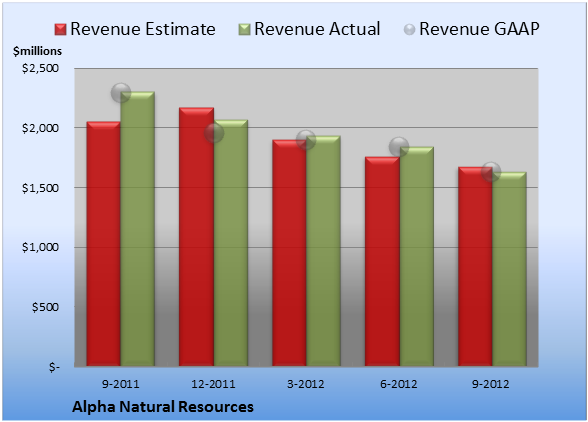Click the GAAP sphere marker for 9-2012
This screenshot has width=588, height=422.
click(x=491, y=172)
